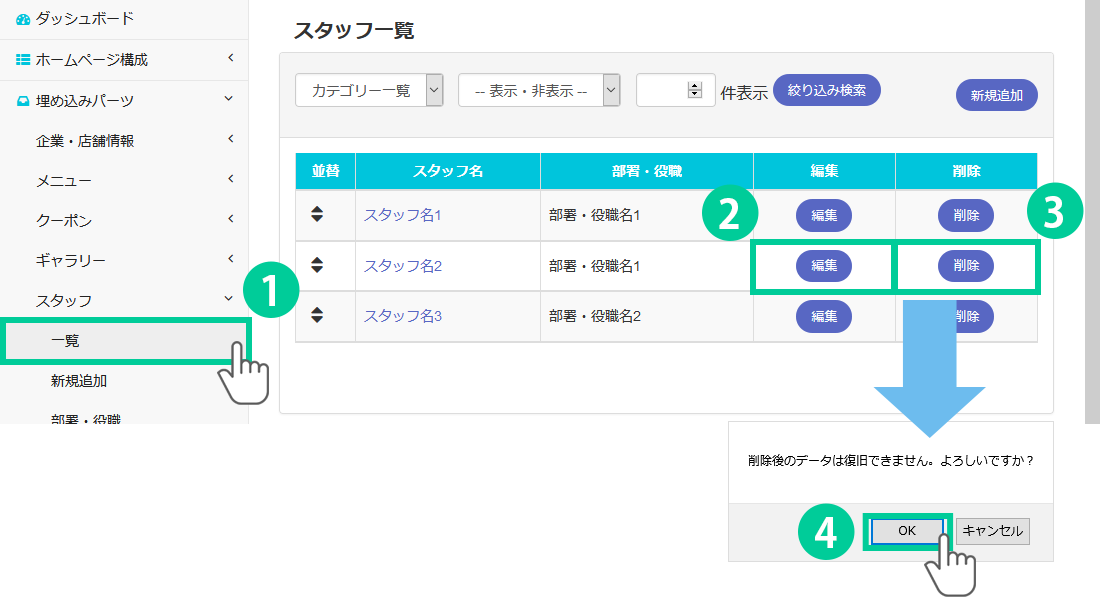1100x611 pixels.
Task: Click sort handle icon for スタッフ名1
Action: click(317, 214)
